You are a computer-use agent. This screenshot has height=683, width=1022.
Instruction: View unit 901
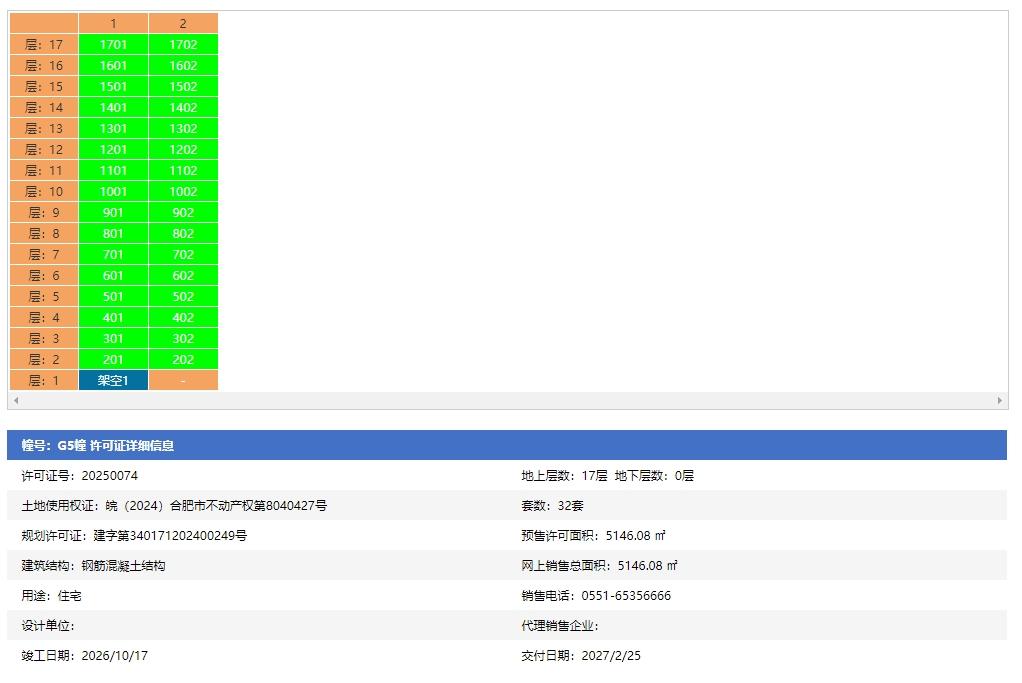(x=113, y=212)
